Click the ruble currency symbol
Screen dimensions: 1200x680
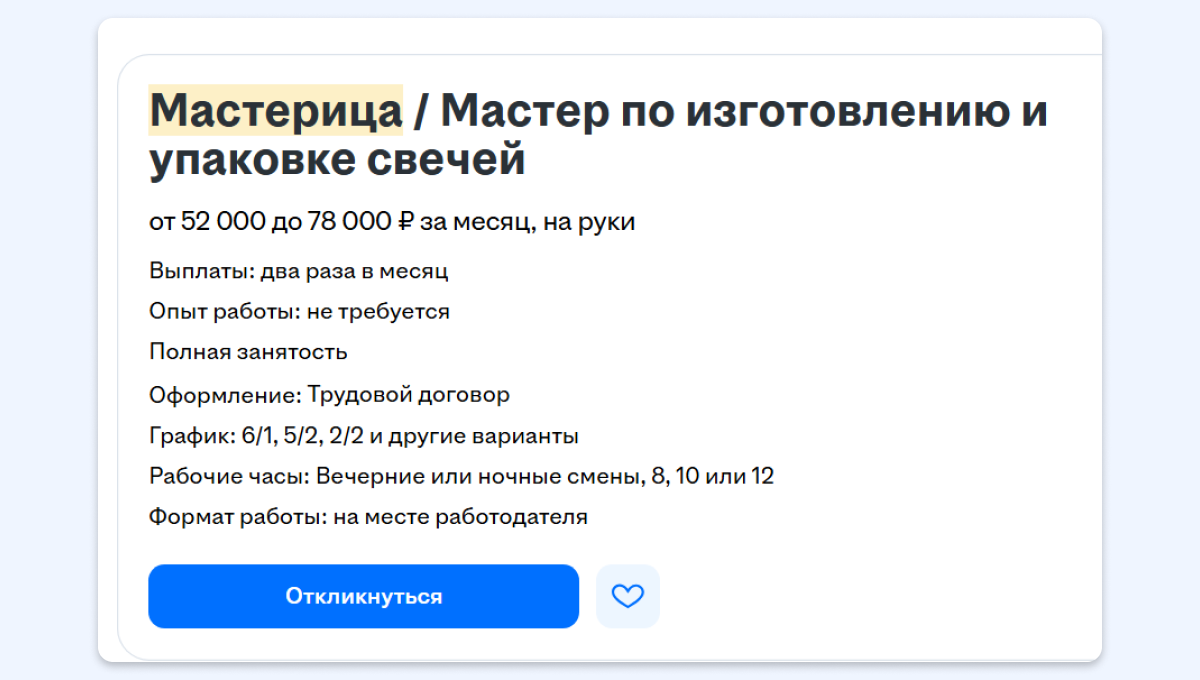click(x=405, y=222)
